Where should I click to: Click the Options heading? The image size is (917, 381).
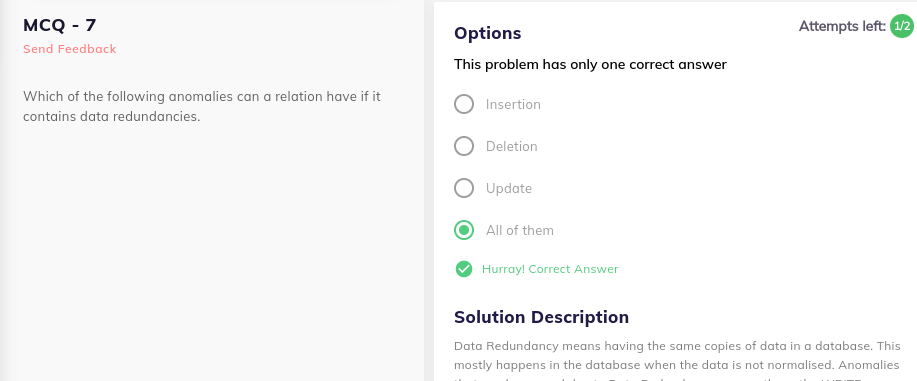point(487,33)
